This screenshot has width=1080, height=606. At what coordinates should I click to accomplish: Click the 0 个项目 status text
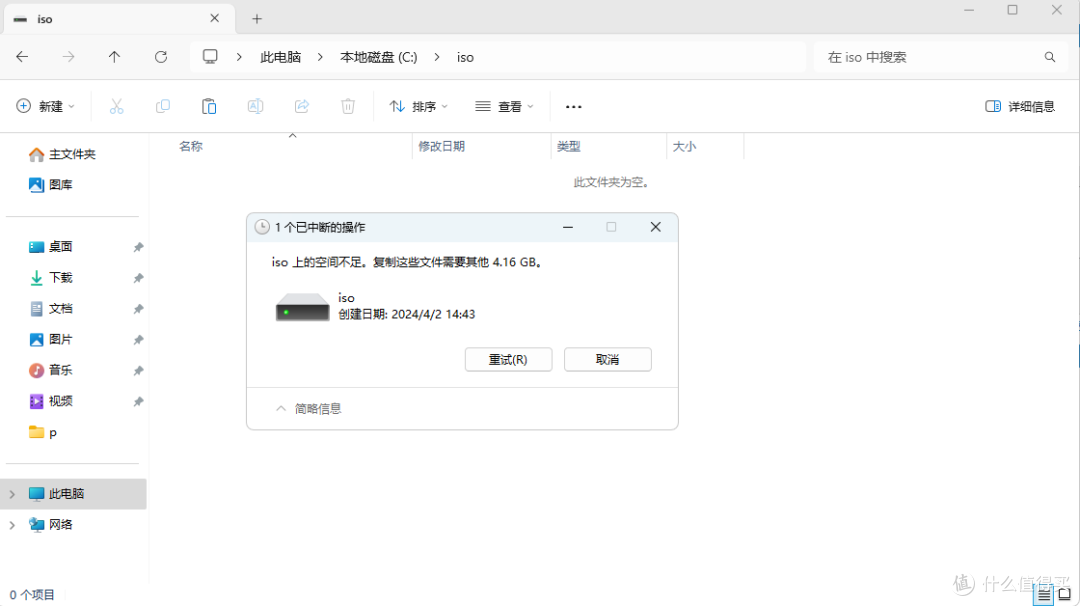(32, 594)
